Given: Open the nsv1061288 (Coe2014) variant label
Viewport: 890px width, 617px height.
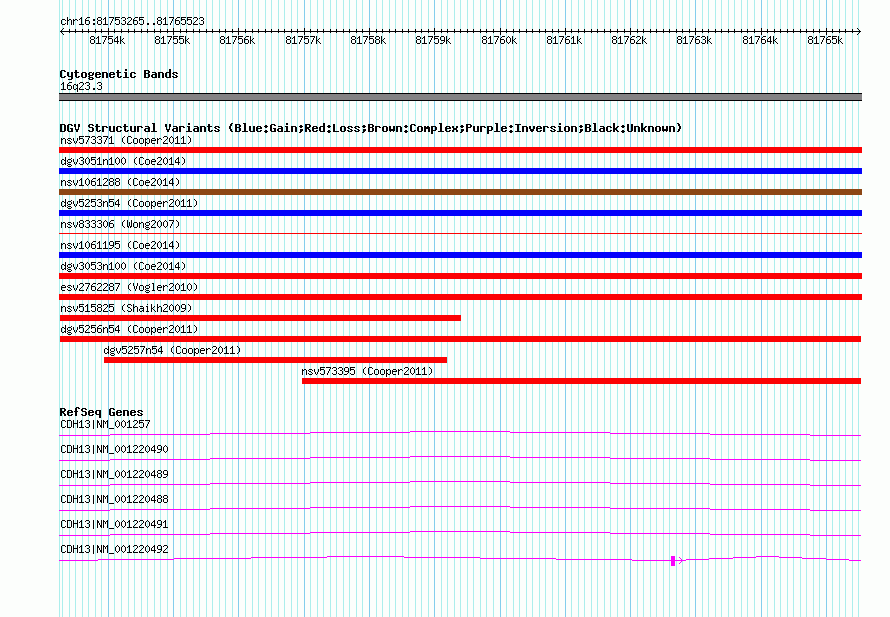Looking at the screenshot, I should coord(120,182).
